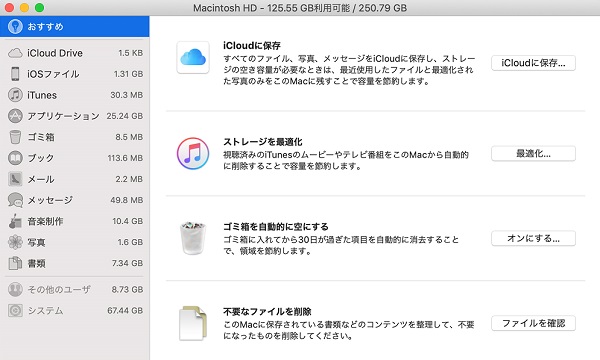Select 書類 in the sidebar
Screen dimensions: 600x360
point(75,263)
